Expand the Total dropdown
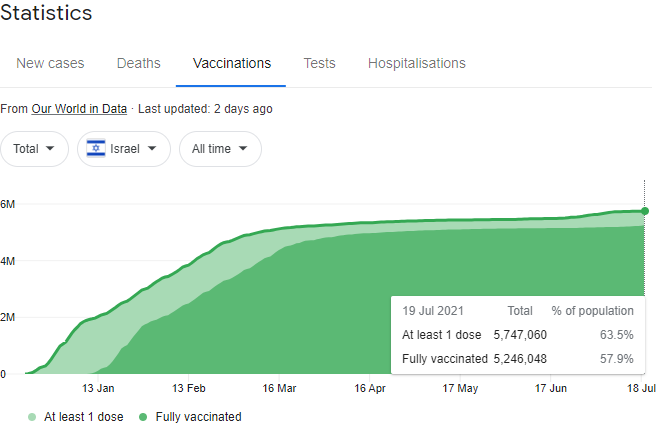 (x=34, y=149)
